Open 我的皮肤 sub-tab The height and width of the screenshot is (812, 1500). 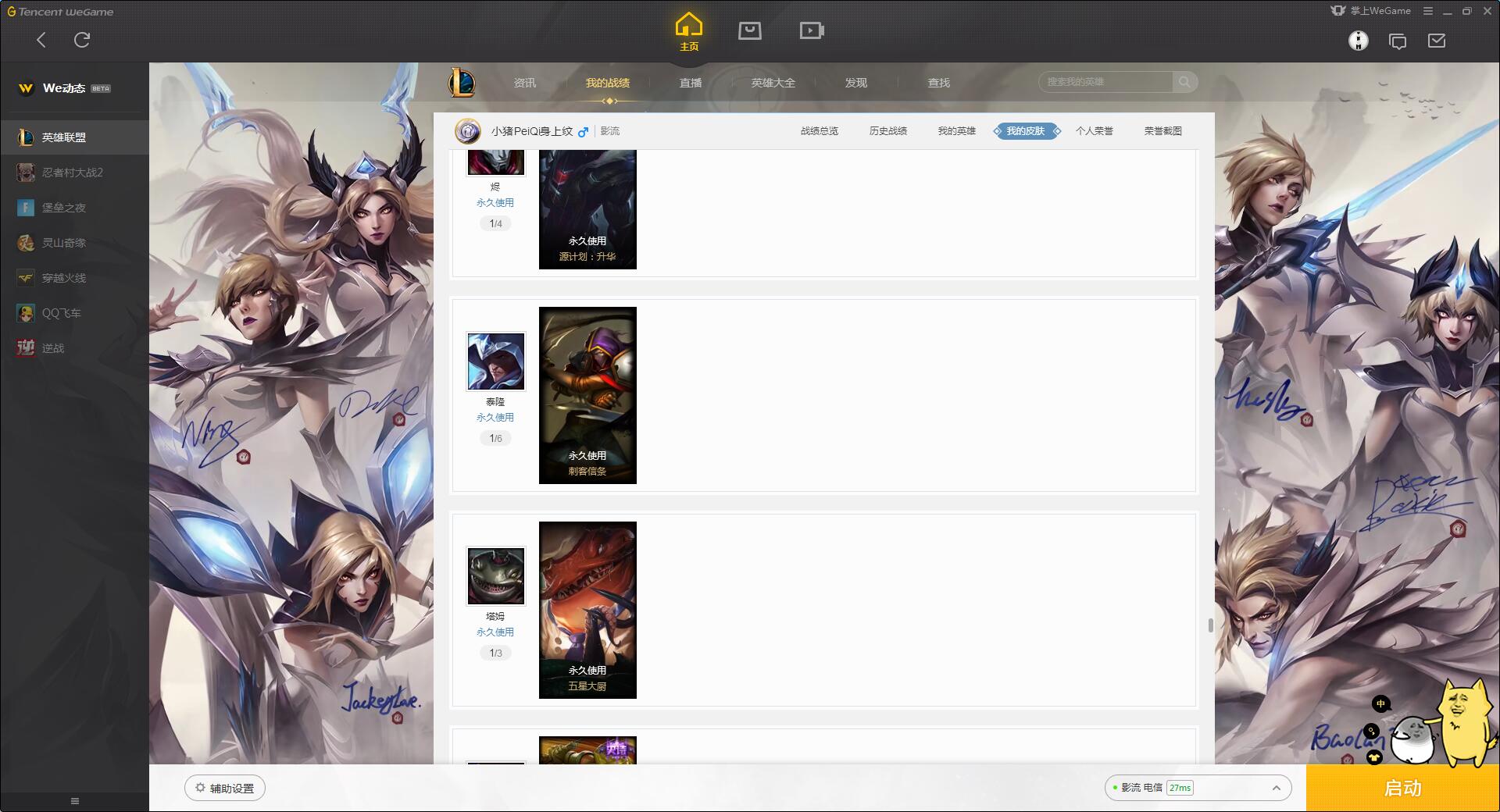pos(1027,131)
